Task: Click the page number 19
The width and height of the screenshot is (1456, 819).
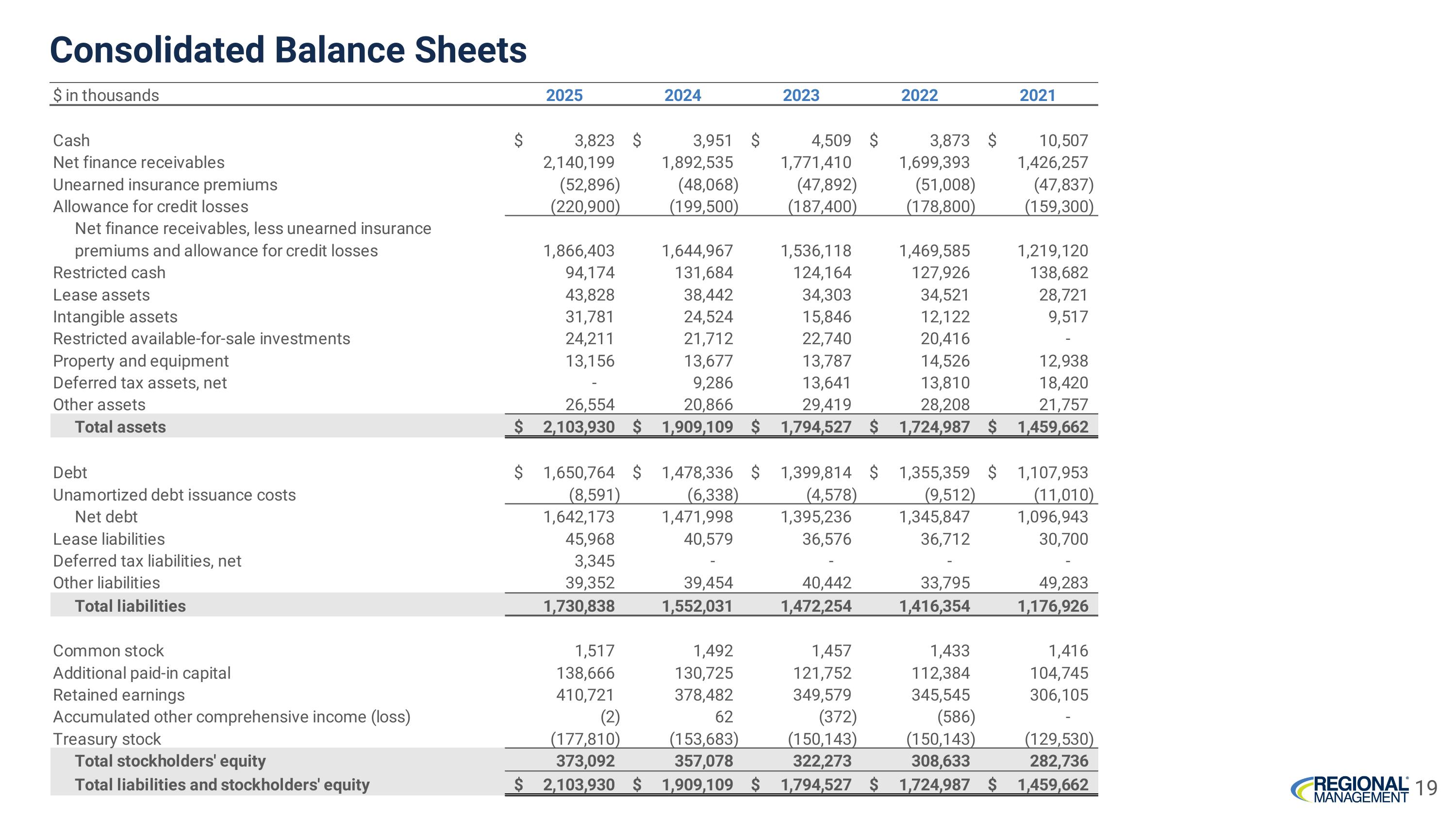Action: pos(1427,787)
